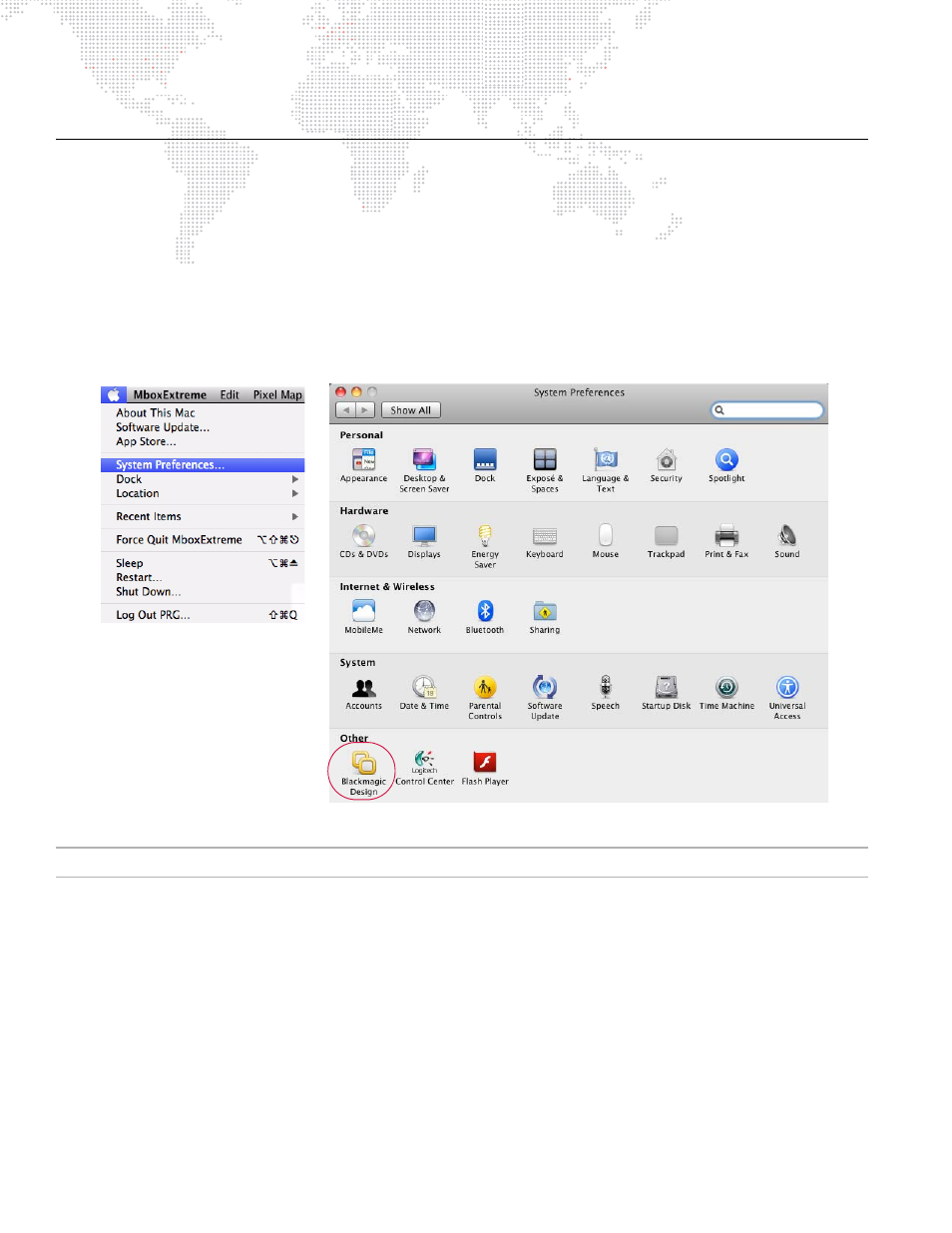Open the Trackpad preference pane
This screenshot has width=952, height=1233.
(x=667, y=541)
